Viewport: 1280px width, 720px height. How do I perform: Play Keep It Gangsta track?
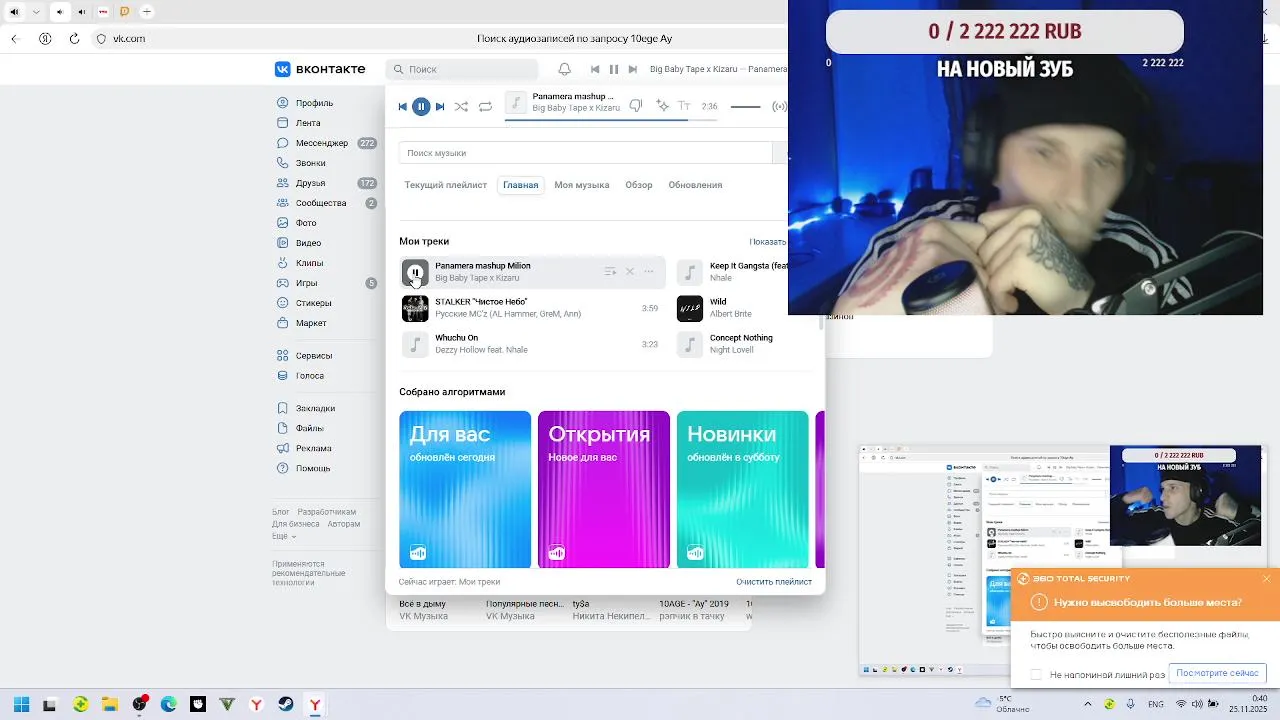pyautogui.click(x=690, y=272)
